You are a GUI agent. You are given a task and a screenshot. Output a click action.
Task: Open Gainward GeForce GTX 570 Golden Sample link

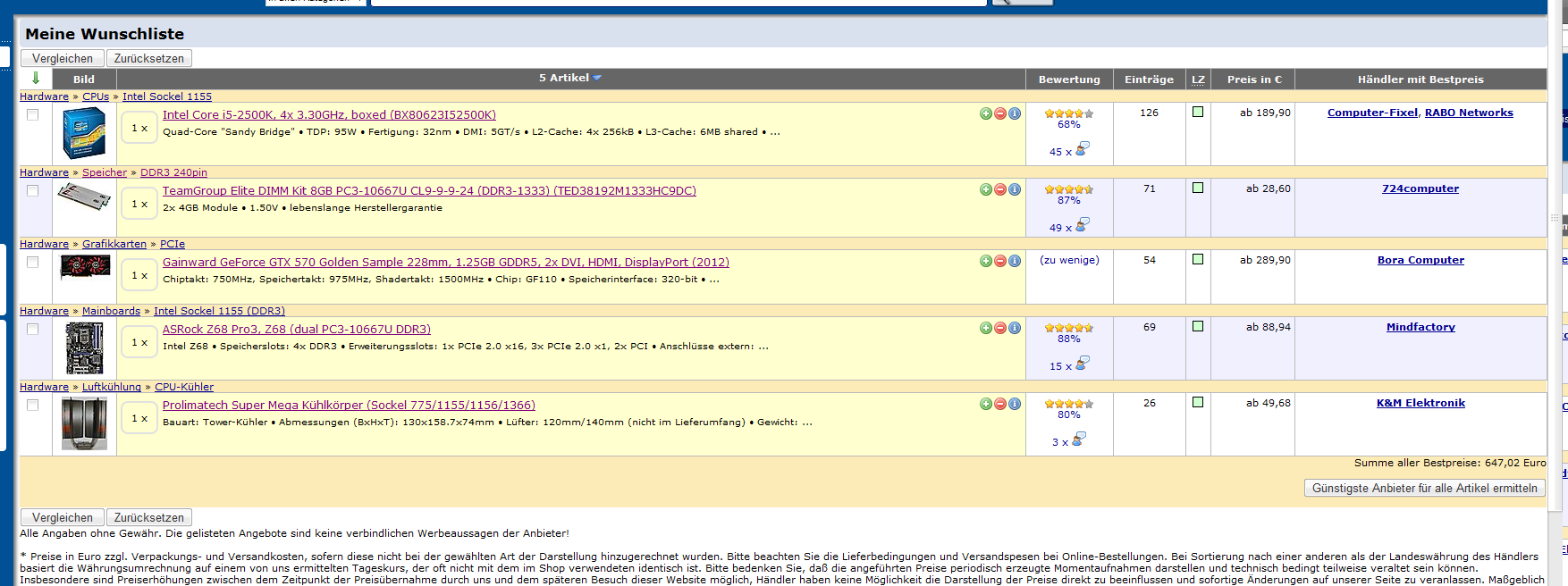point(446,263)
